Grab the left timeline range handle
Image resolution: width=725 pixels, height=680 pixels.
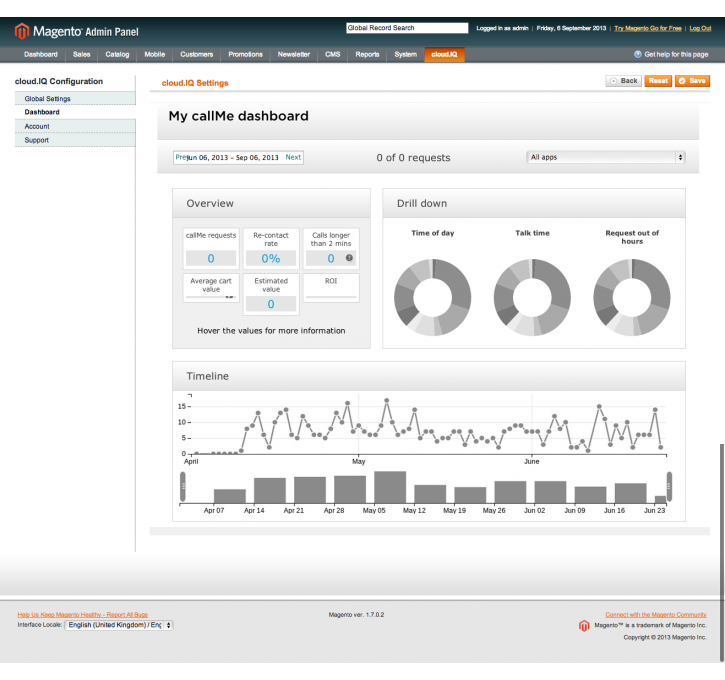point(183,486)
